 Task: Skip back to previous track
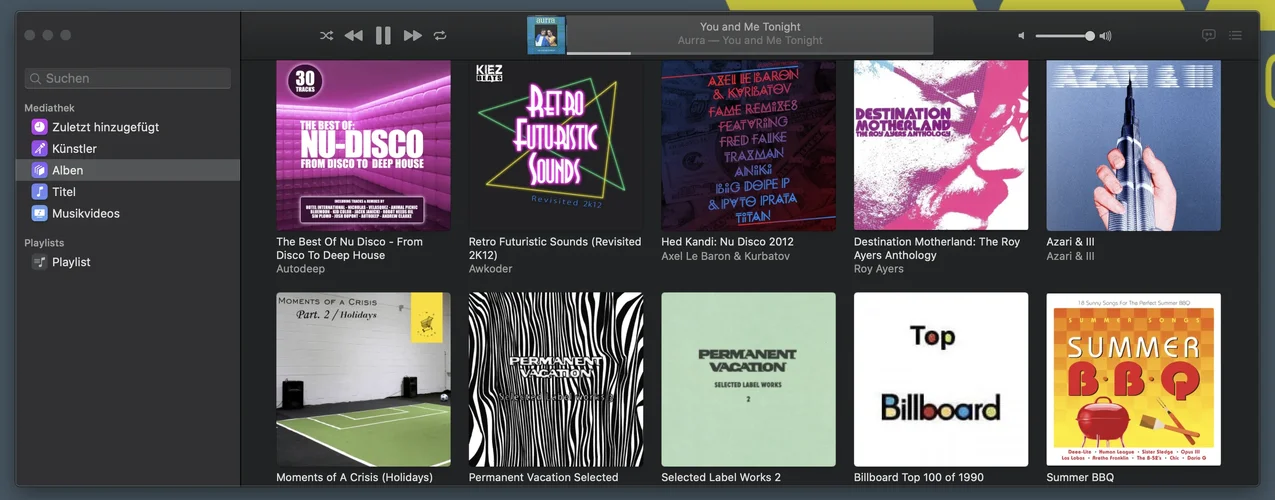(x=354, y=35)
